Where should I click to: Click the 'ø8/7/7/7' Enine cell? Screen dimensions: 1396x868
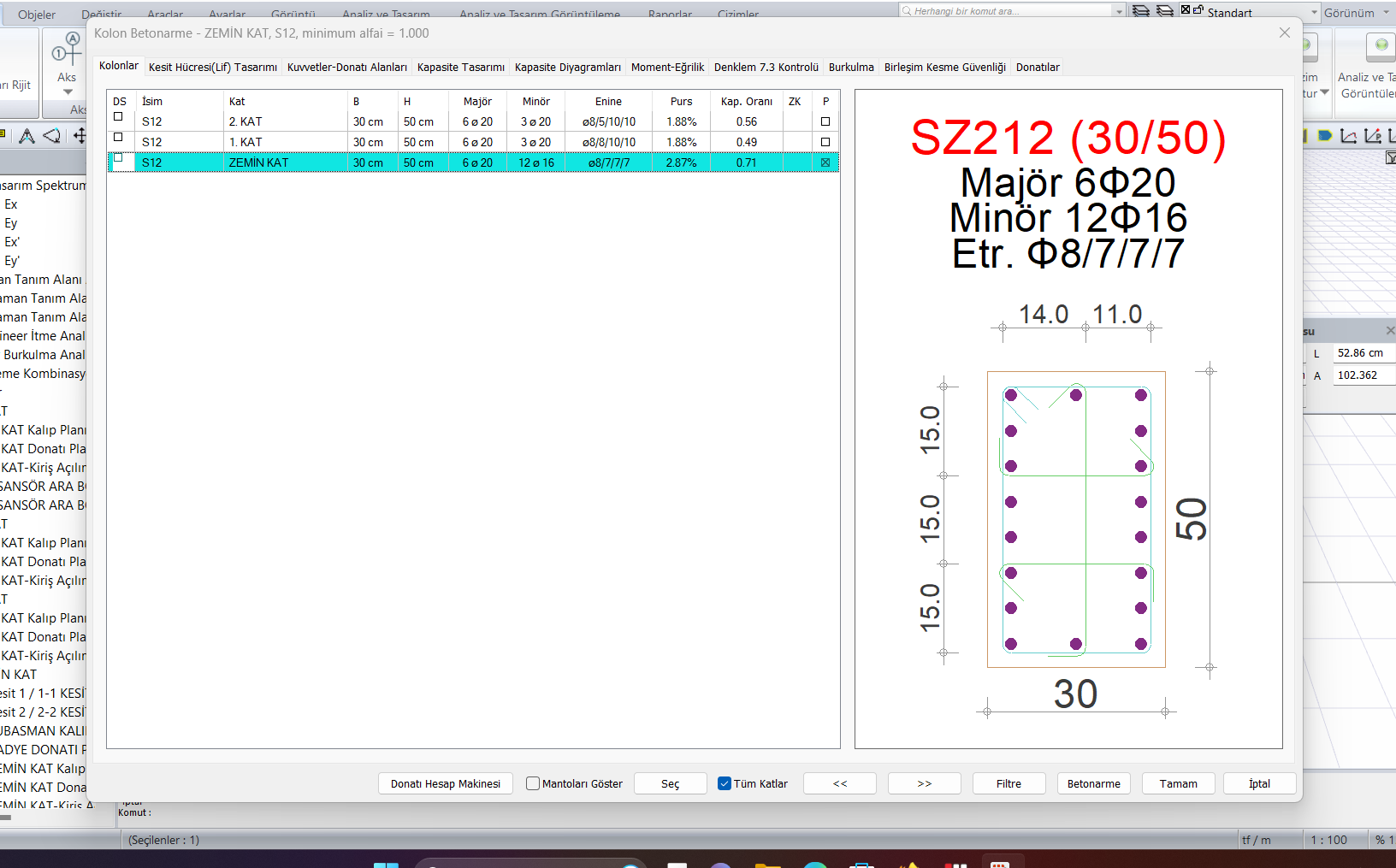coord(608,162)
